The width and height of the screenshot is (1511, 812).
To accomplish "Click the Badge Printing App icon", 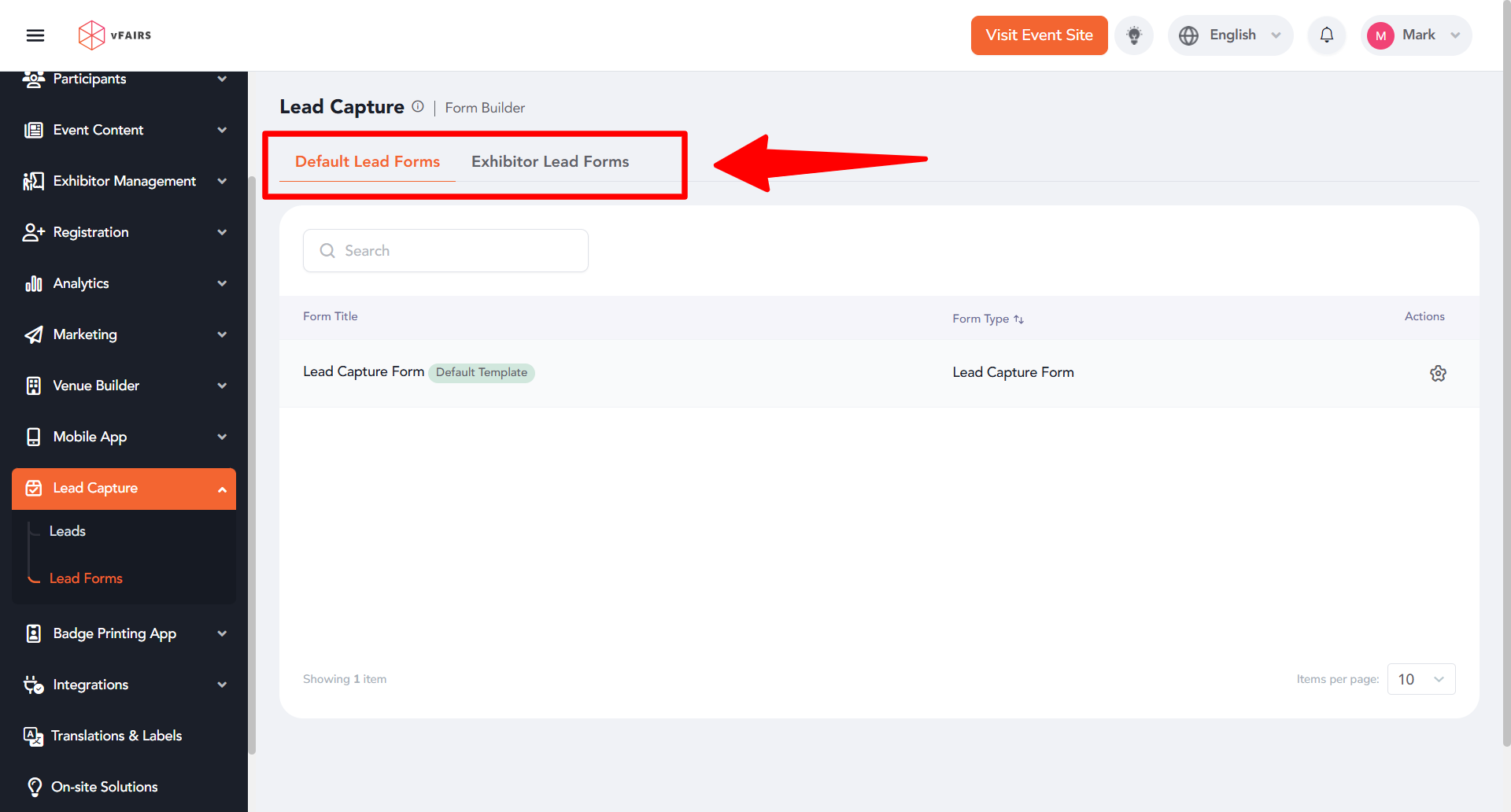I will tap(33, 633).
